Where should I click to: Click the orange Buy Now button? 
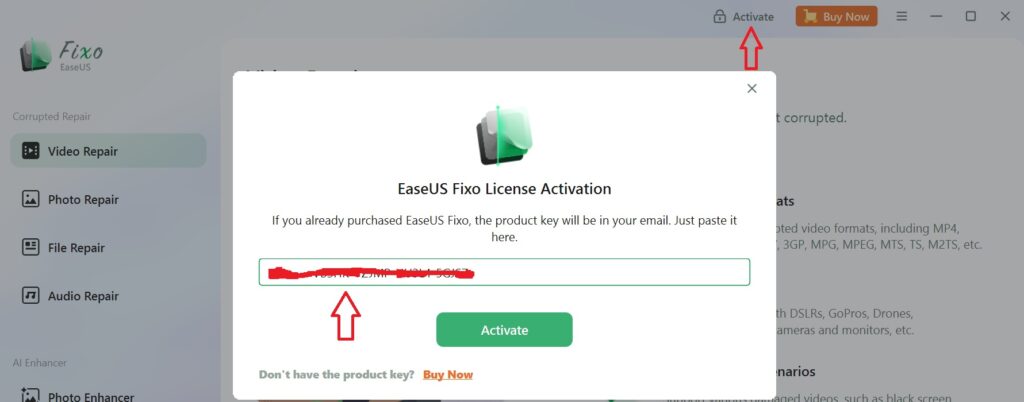[836, 17]
